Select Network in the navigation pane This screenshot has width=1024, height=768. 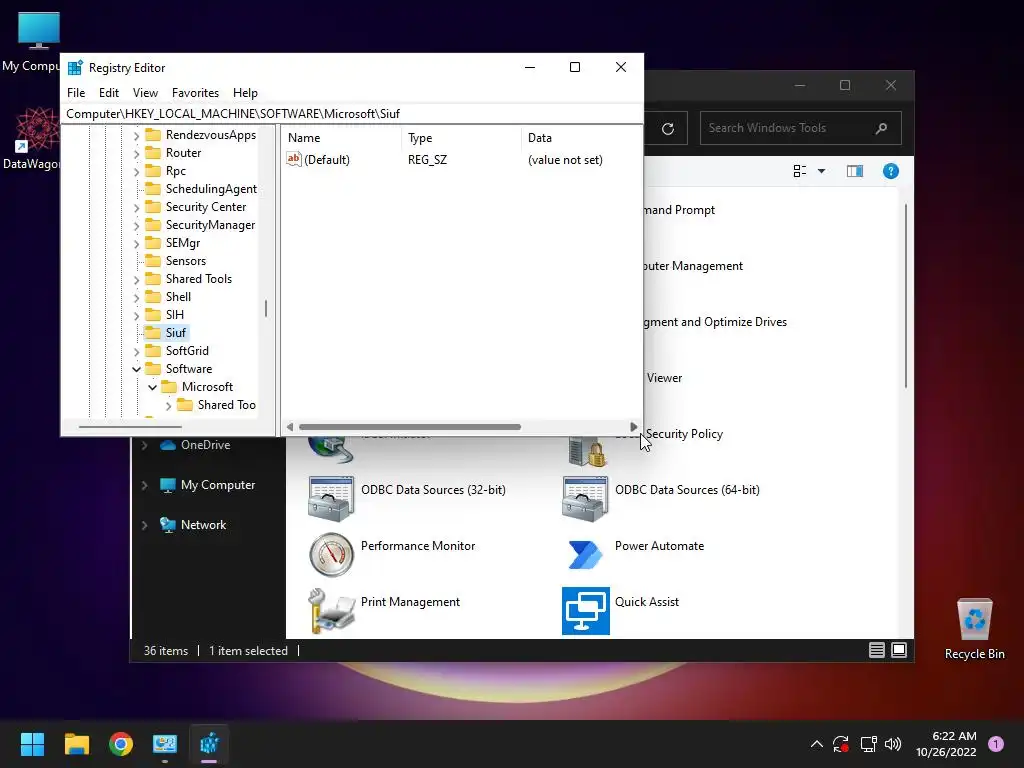[x=203, y=524]
